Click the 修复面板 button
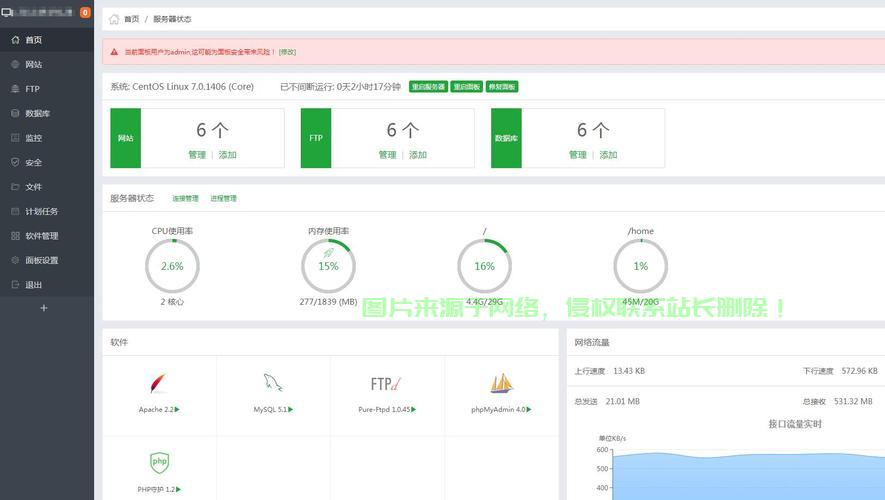Screen dimensions: 885x500 coord(502,87)
